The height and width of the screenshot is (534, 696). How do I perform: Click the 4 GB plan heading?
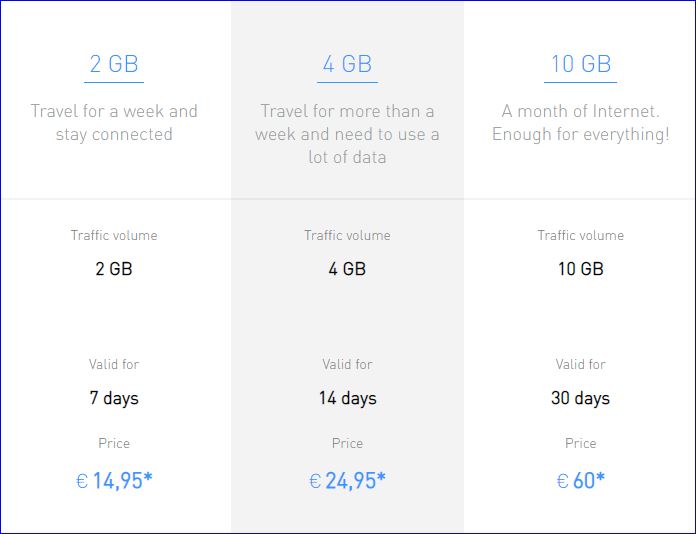pyautogui.click(x=347, y=64)
